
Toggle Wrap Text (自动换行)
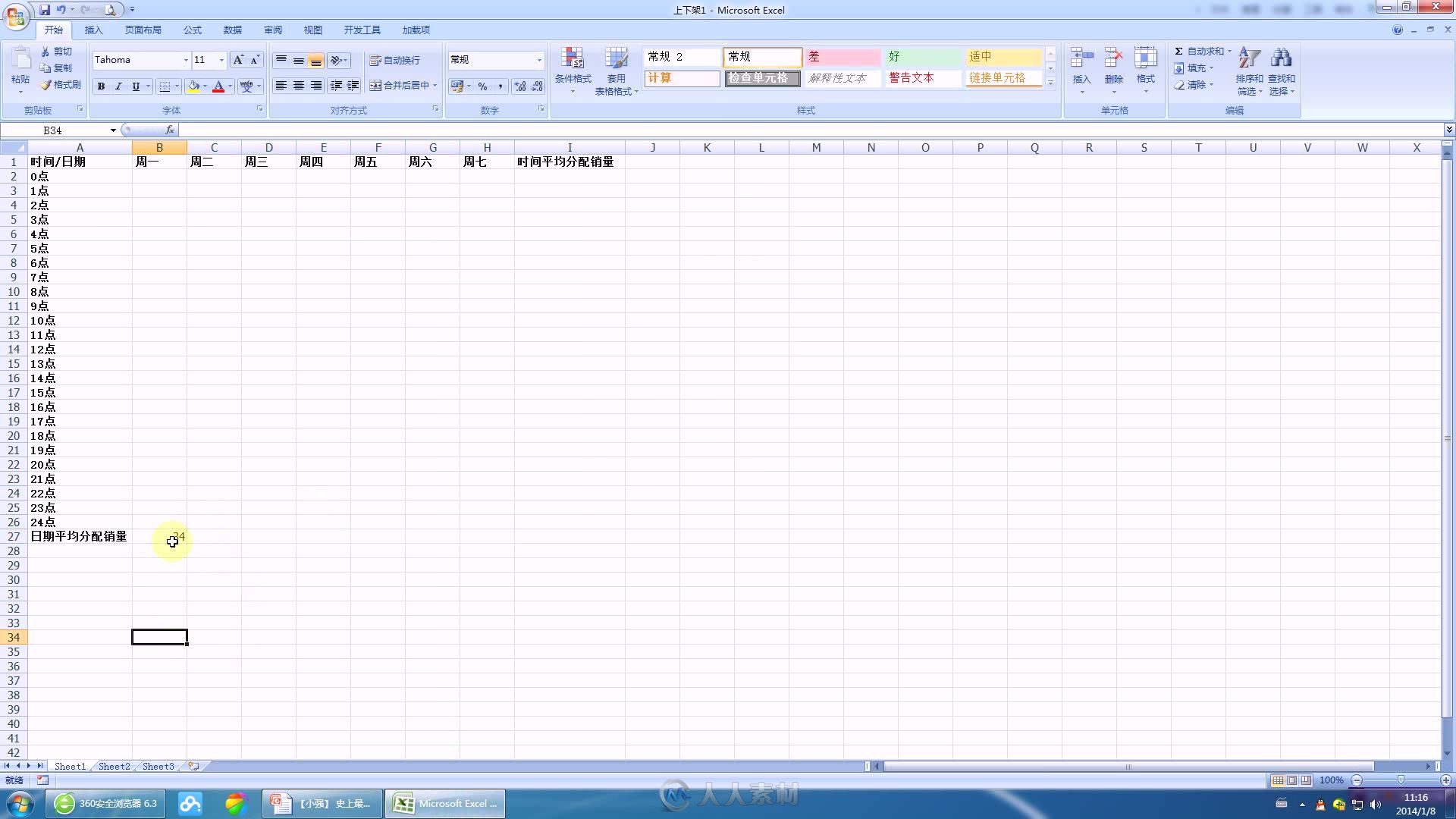394,60
